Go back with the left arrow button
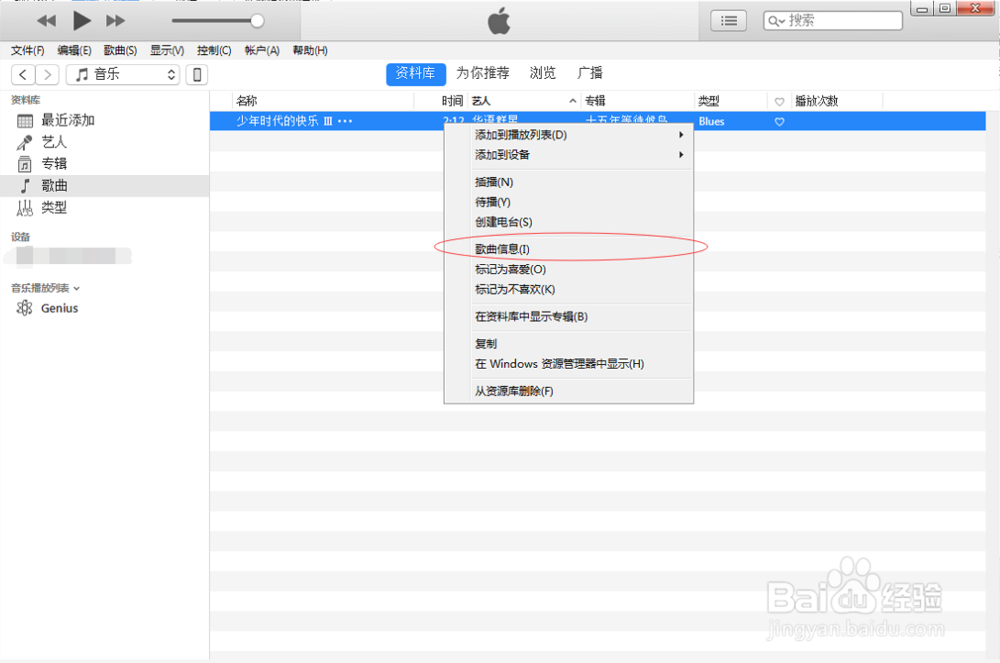This screenshot has height=663, width=1000. (23, 75)
